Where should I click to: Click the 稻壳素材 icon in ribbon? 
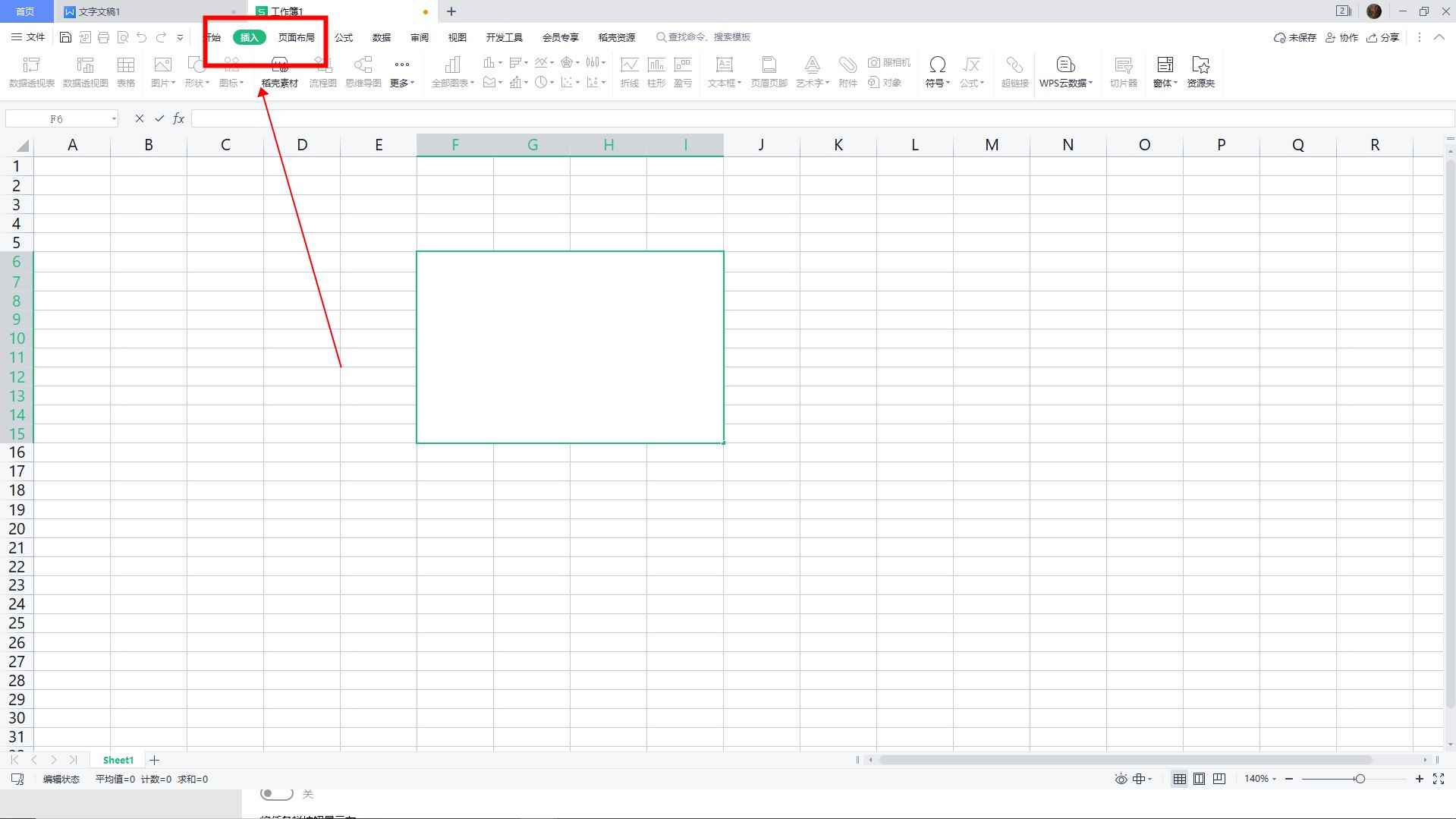(x=279, y=72)
